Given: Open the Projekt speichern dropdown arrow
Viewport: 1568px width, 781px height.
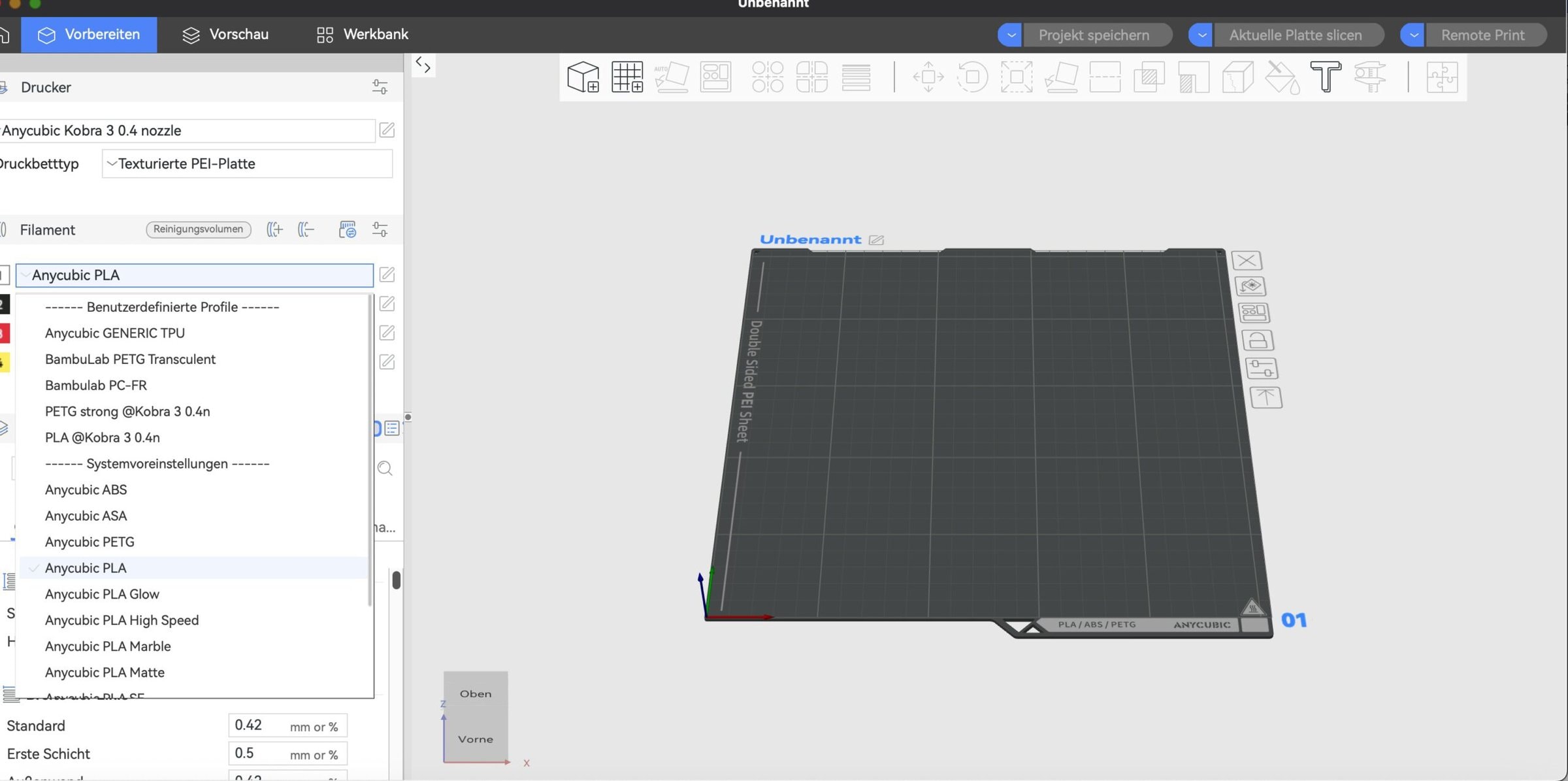Looking at the screenshot, I should point(1010,35).
